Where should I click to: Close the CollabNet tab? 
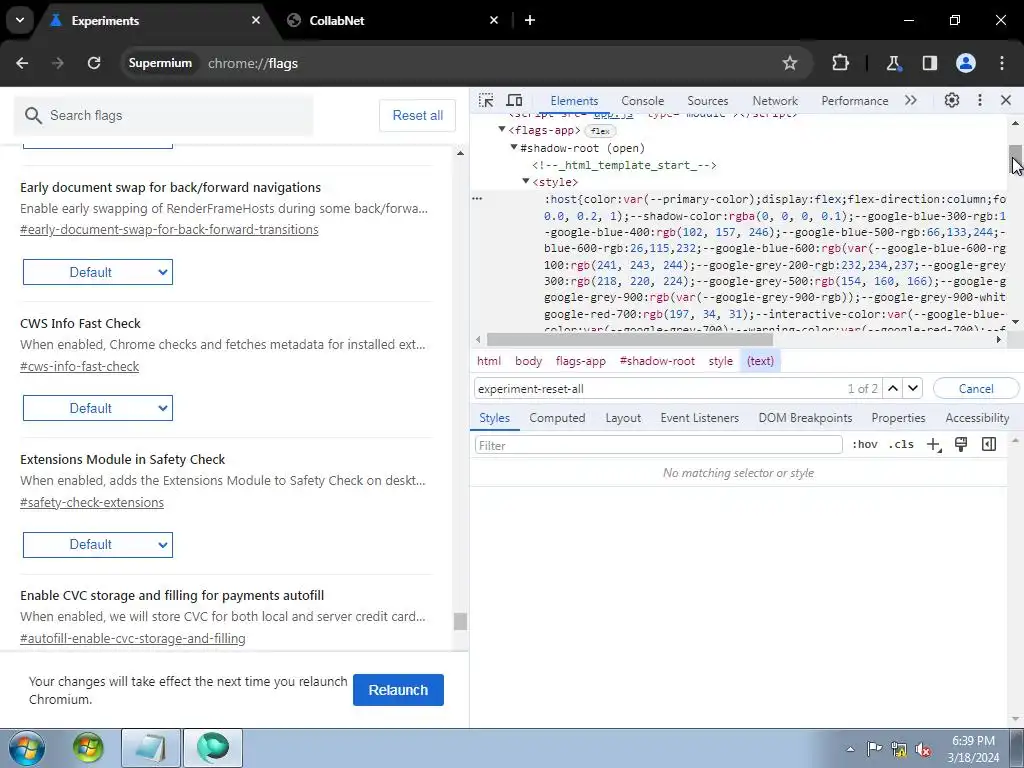click(x=494, y=20)
